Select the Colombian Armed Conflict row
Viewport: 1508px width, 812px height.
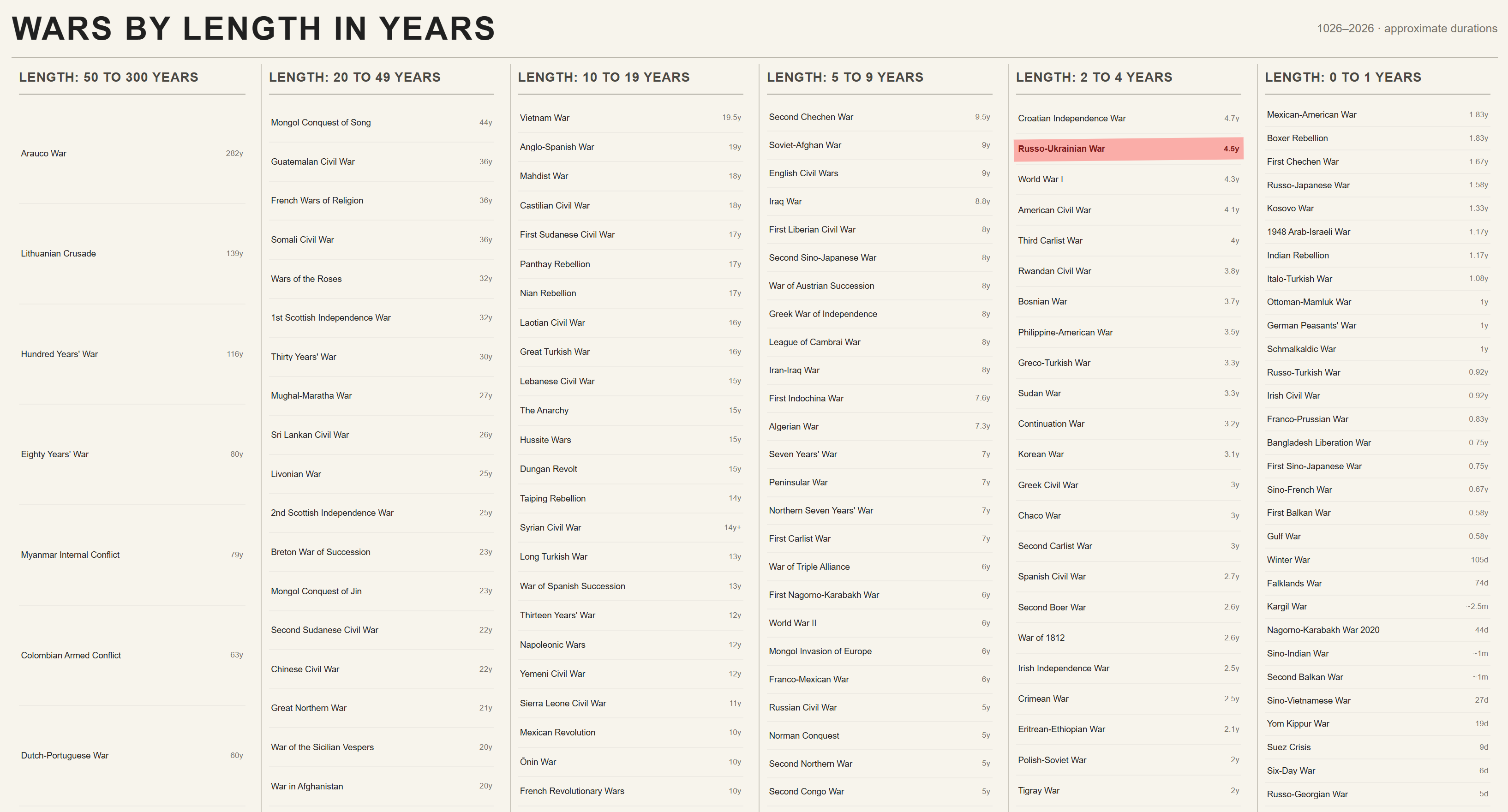point(132,655)
